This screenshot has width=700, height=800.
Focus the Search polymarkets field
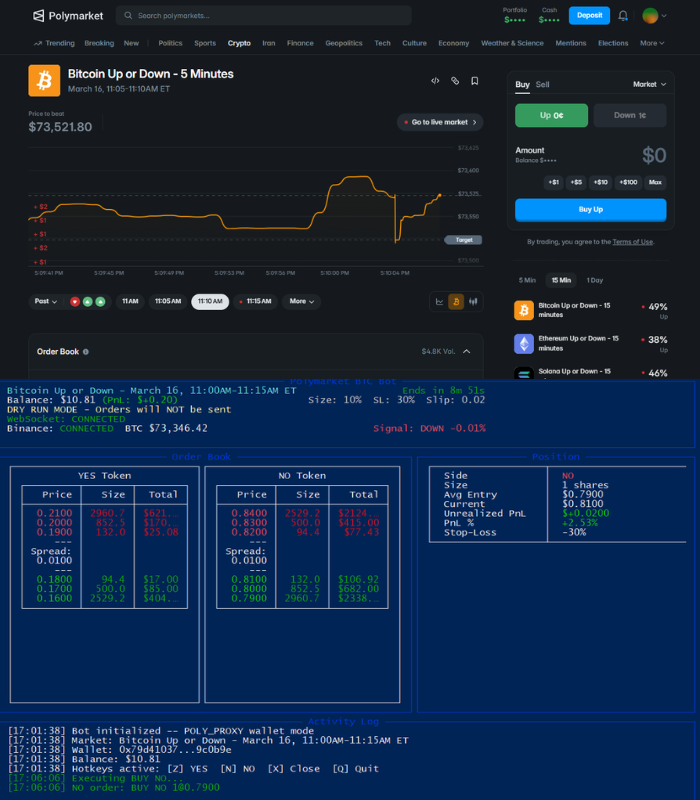pyautogui.click(x=264, y=16)
